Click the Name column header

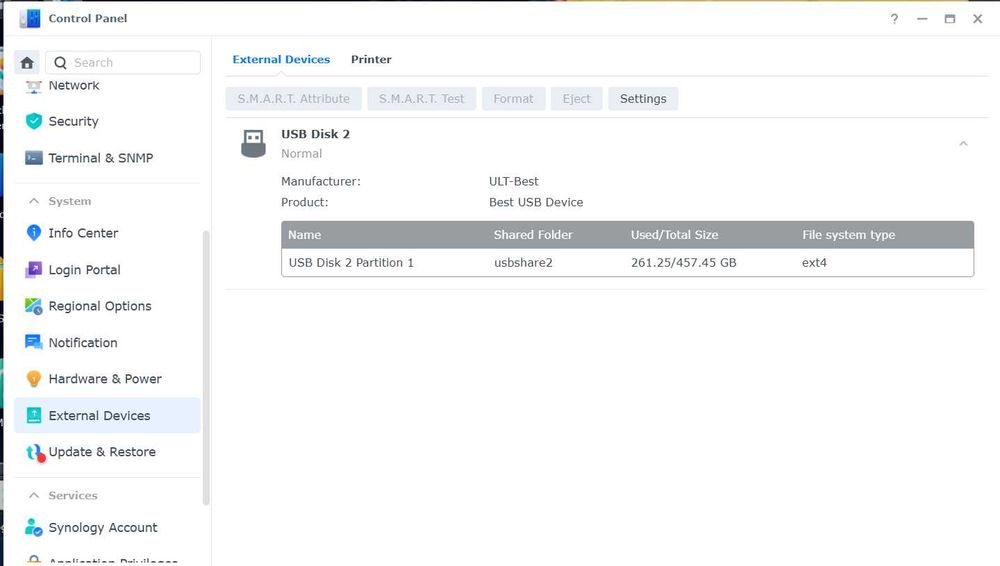point(304,235)
